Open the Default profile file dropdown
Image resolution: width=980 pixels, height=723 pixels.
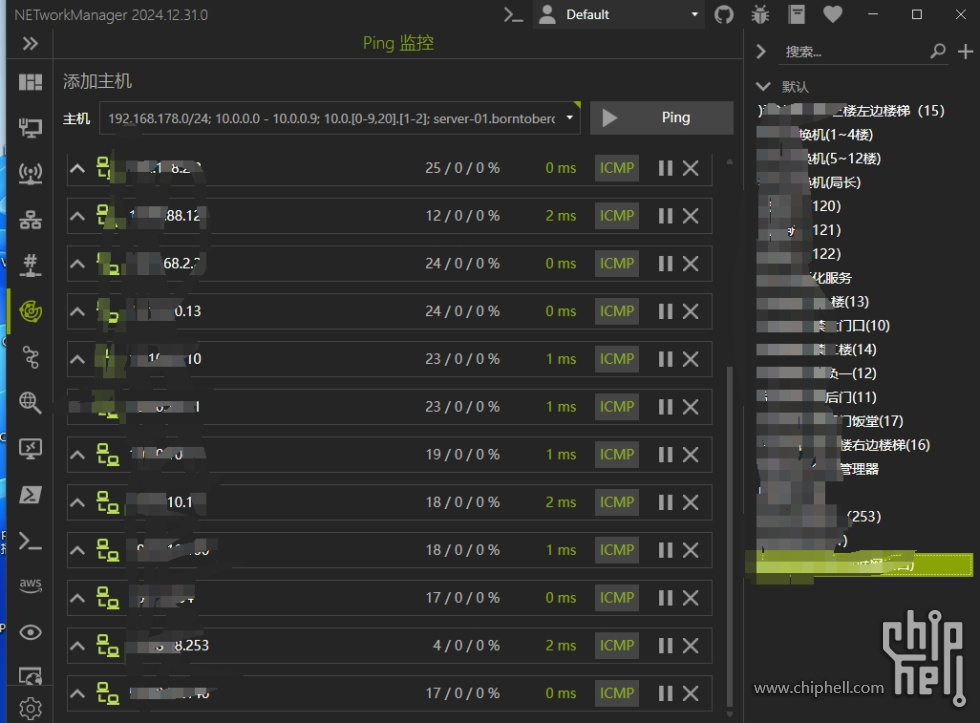(619, 14)
